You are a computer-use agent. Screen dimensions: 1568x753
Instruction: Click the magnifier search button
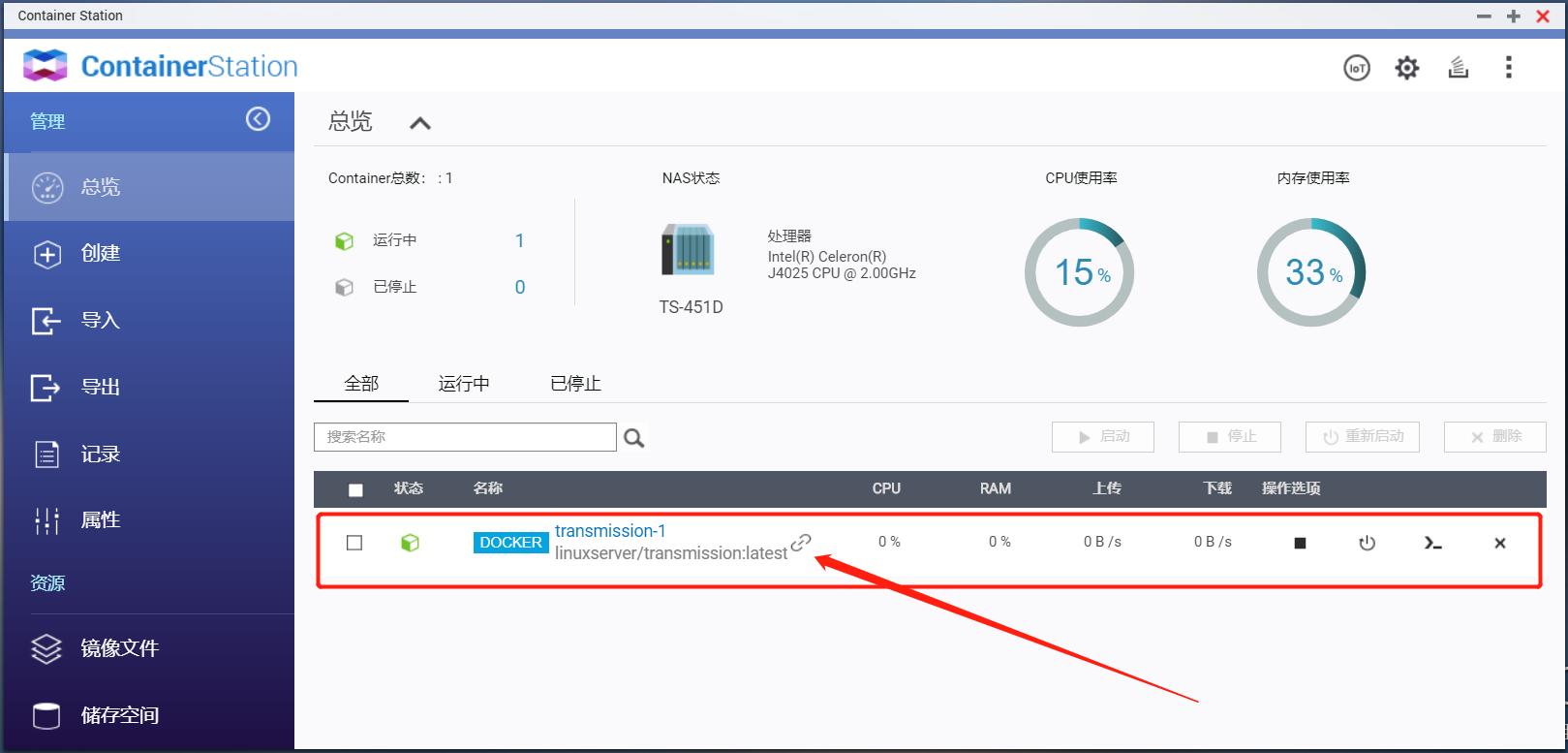click(634, 438)
